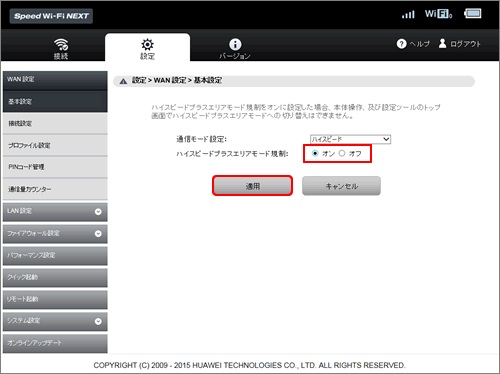Viewport: 500px width, 374px height.
Task: Click the battery status icon
Action: tap(473, 14)
